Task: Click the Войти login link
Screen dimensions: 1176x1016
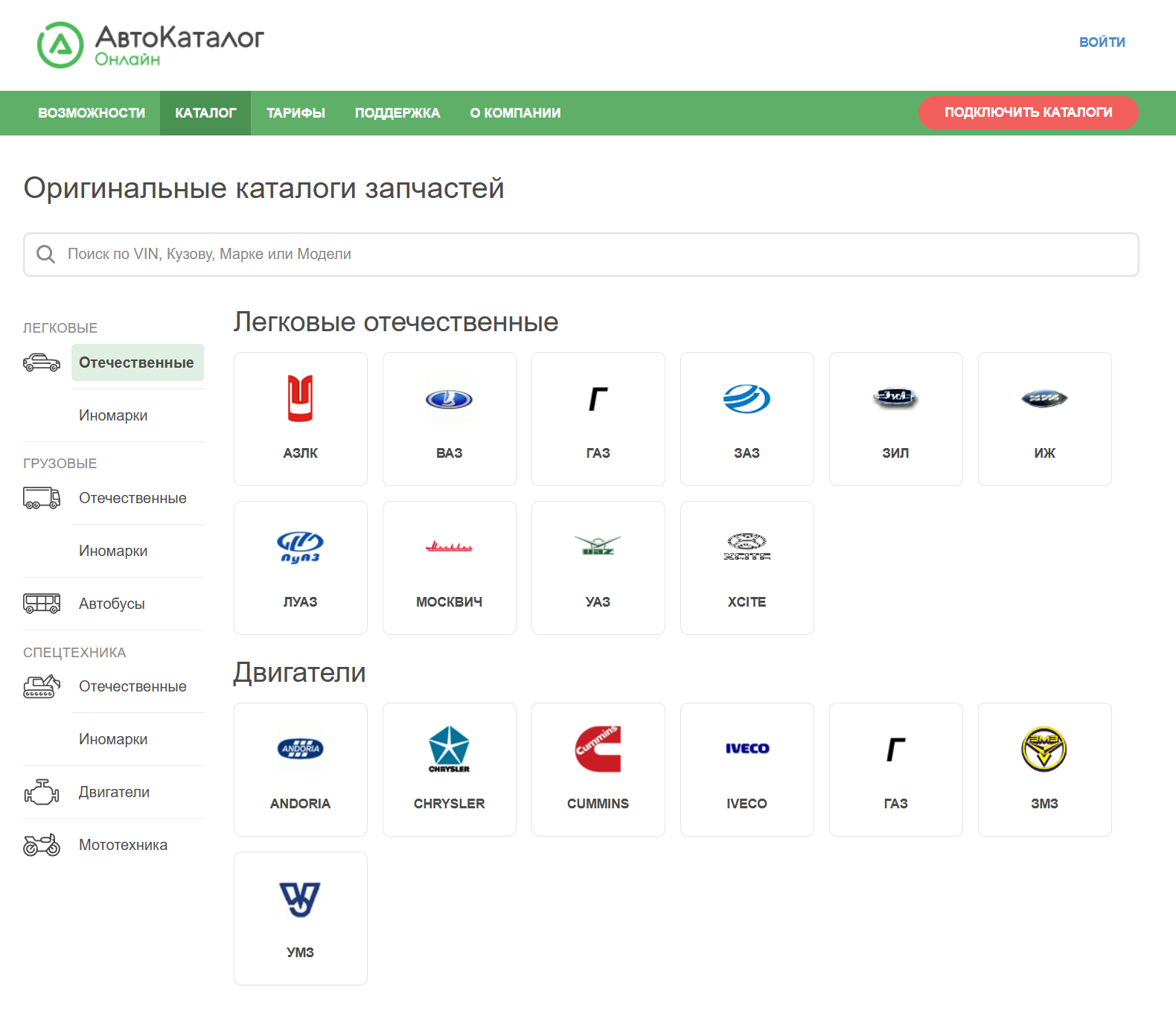Action: coord(1102,42)
